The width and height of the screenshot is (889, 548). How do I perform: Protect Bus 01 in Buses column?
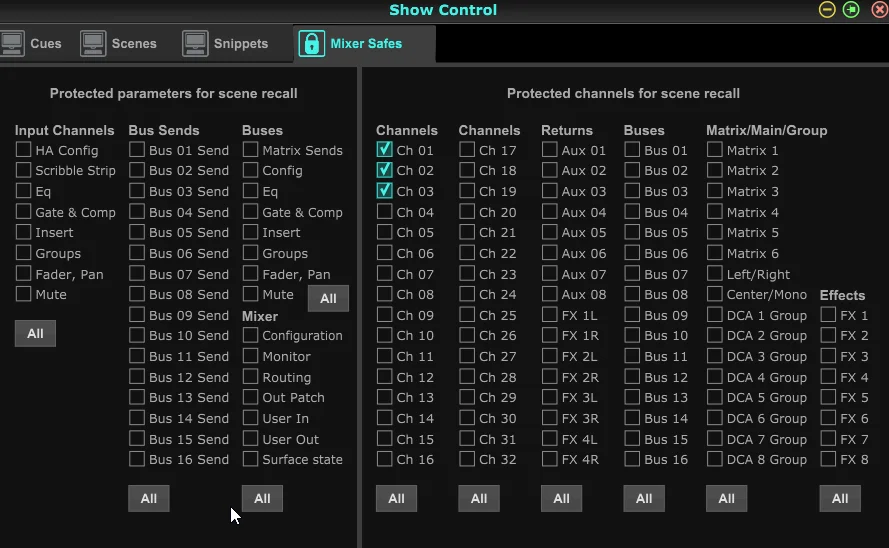click(632, 150)
